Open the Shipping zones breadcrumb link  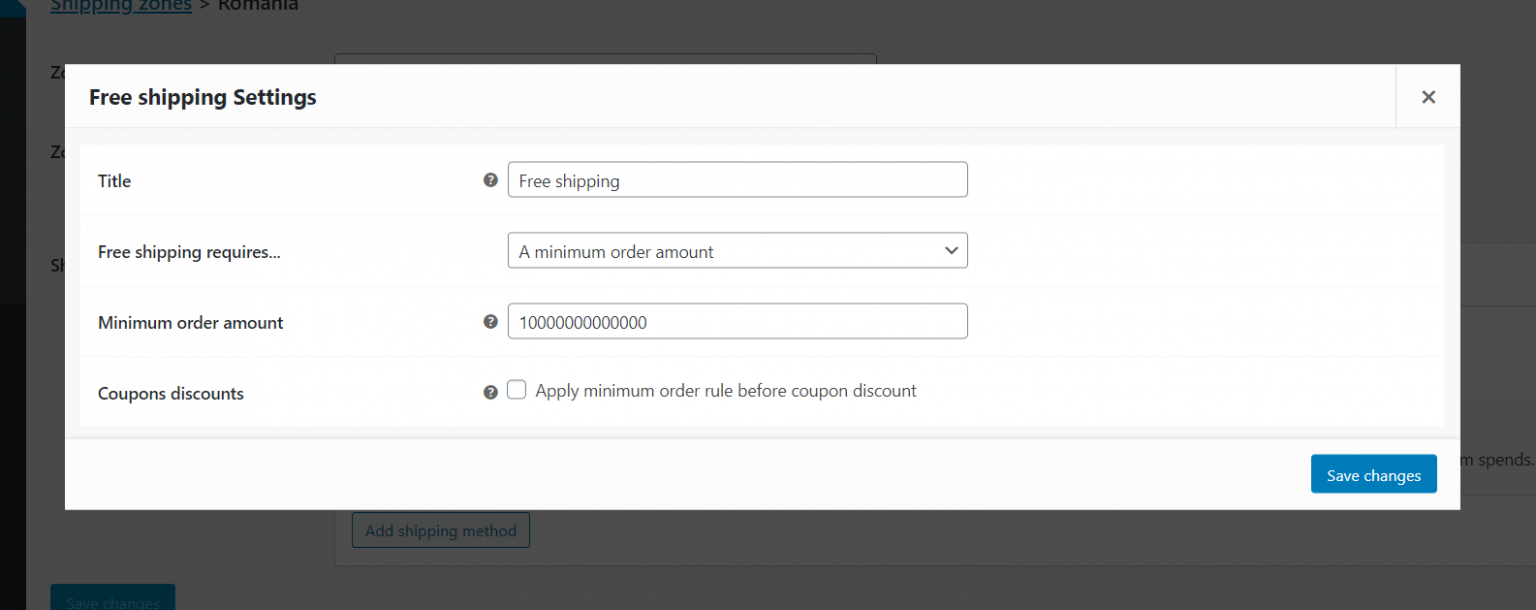point(120,5)
